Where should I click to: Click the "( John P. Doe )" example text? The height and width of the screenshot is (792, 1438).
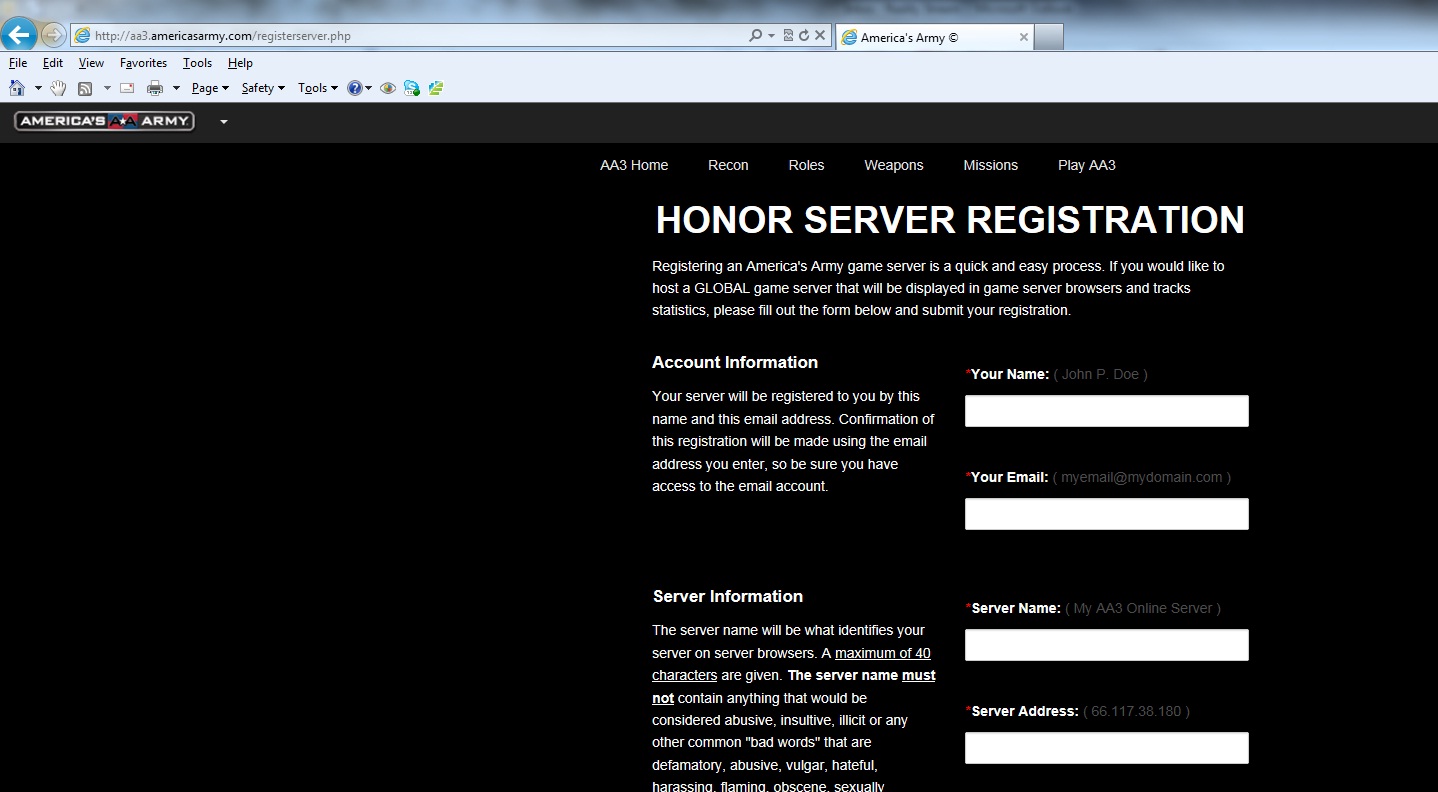1101,374
